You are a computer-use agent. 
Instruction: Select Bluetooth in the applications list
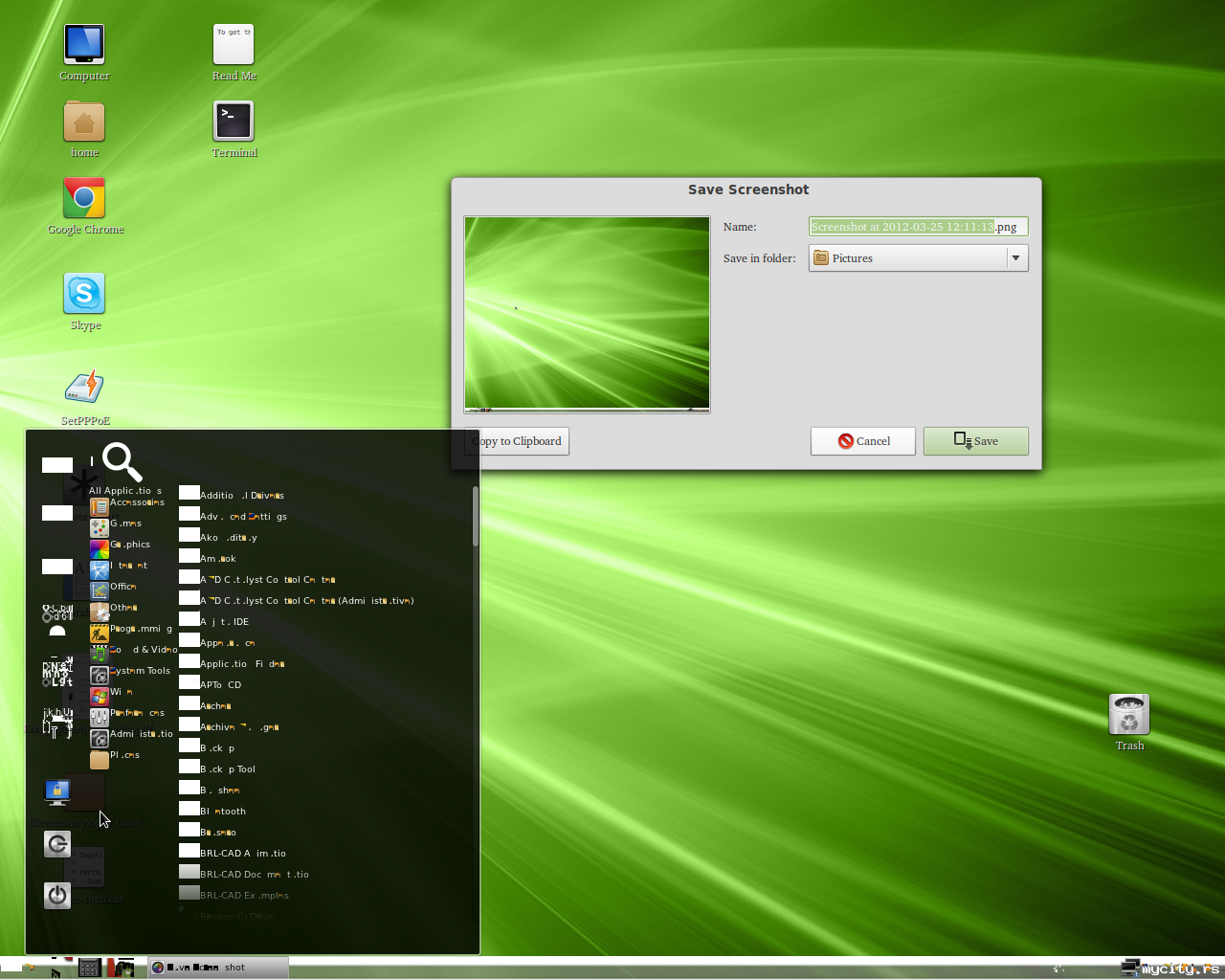pyautogui.click(x=223, y=812)
